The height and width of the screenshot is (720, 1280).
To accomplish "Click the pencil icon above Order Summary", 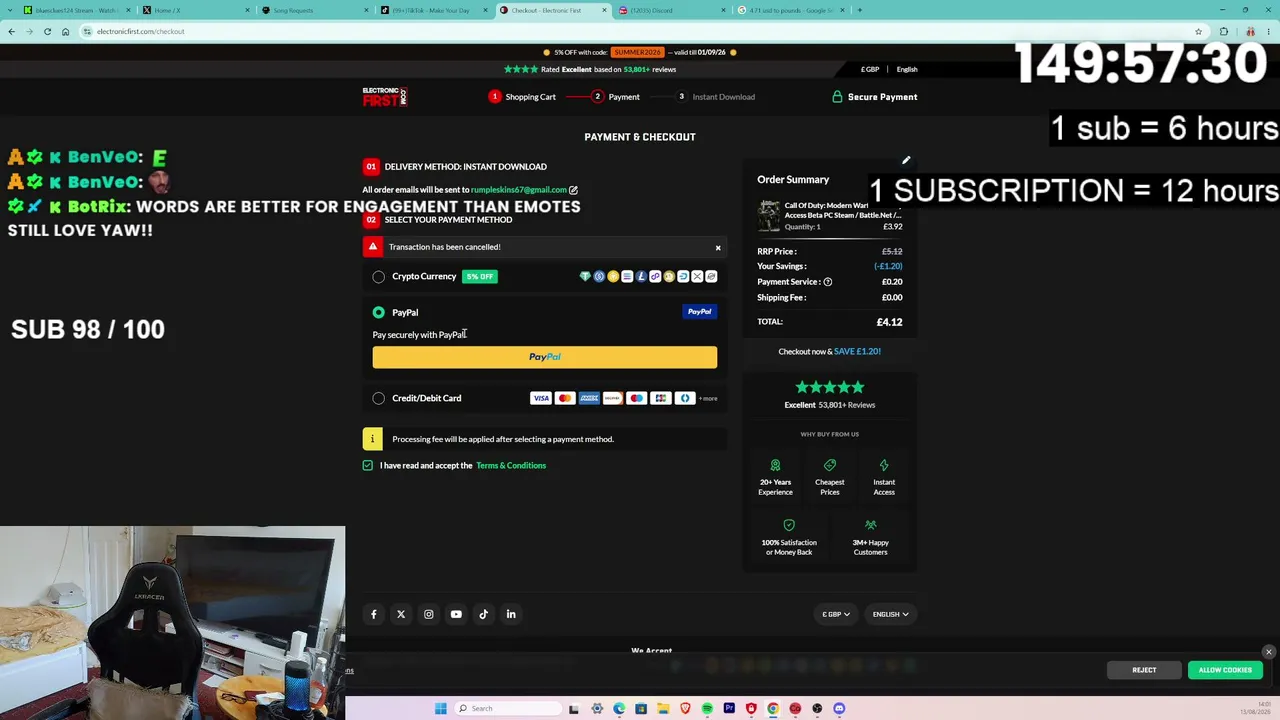I will pyautogui.click(x=906, y=160).
